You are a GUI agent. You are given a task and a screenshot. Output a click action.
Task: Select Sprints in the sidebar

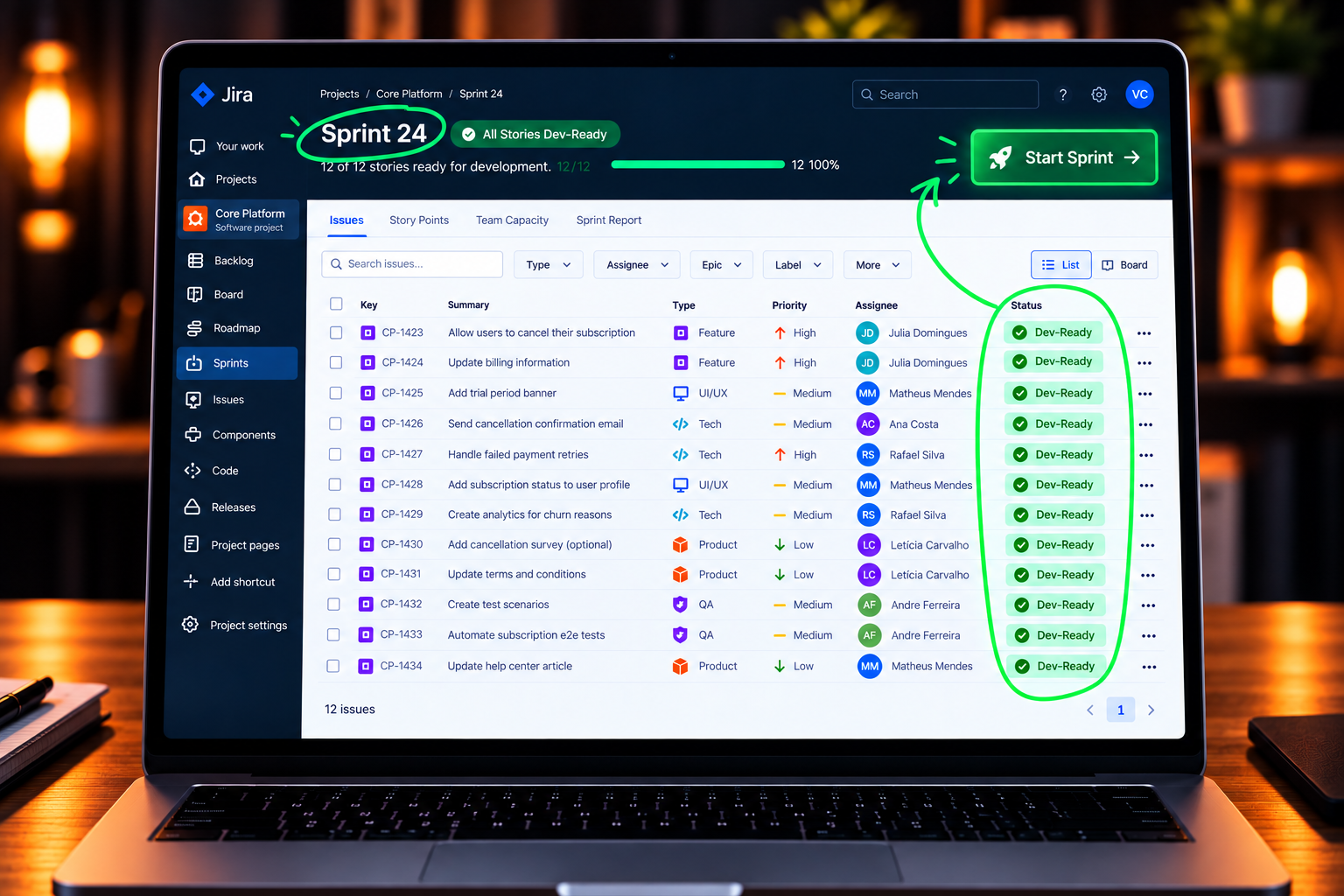tap(237, 363)
